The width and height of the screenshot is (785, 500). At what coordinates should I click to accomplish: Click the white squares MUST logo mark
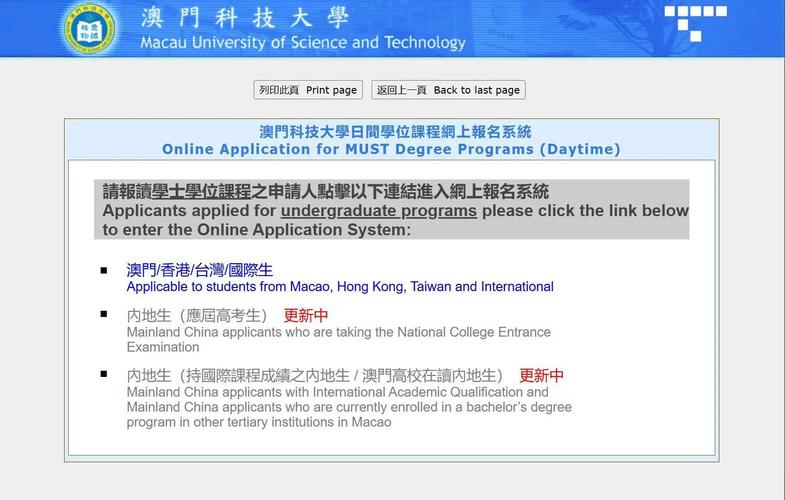[695, 24]
